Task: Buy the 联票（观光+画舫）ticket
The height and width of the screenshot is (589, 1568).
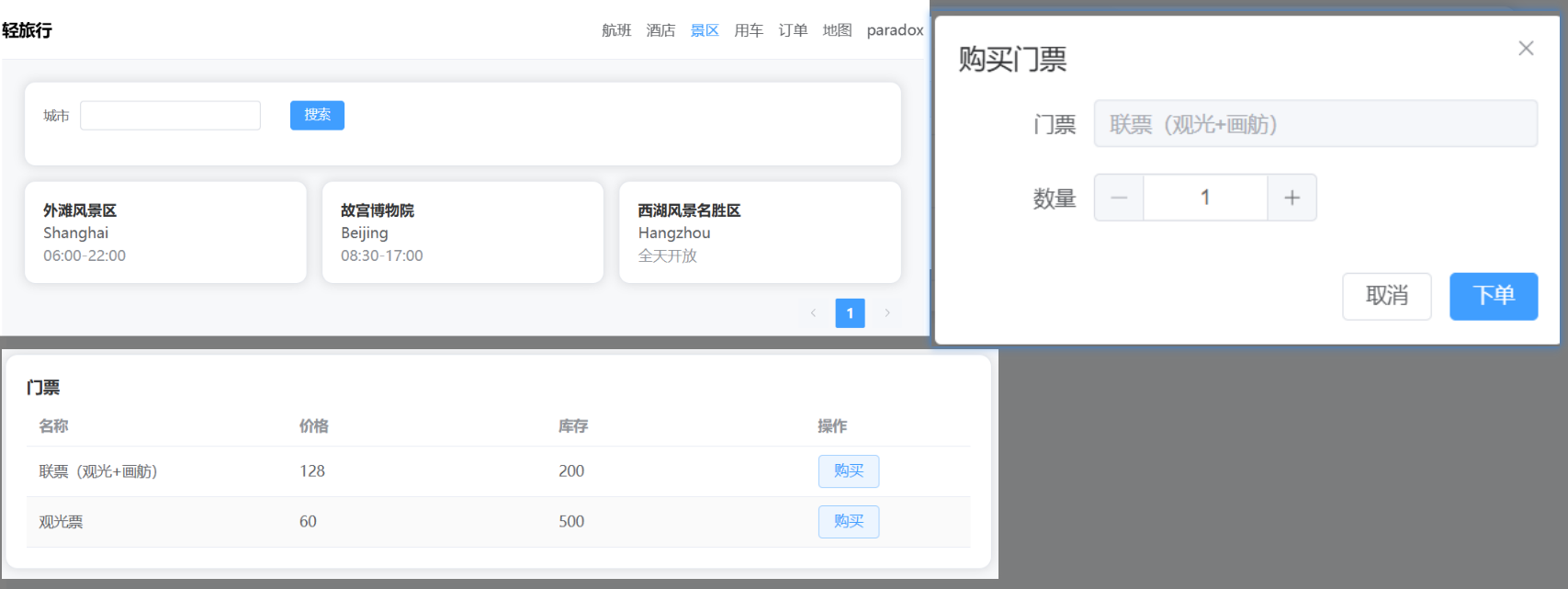Action: click(x=848, y=471)
